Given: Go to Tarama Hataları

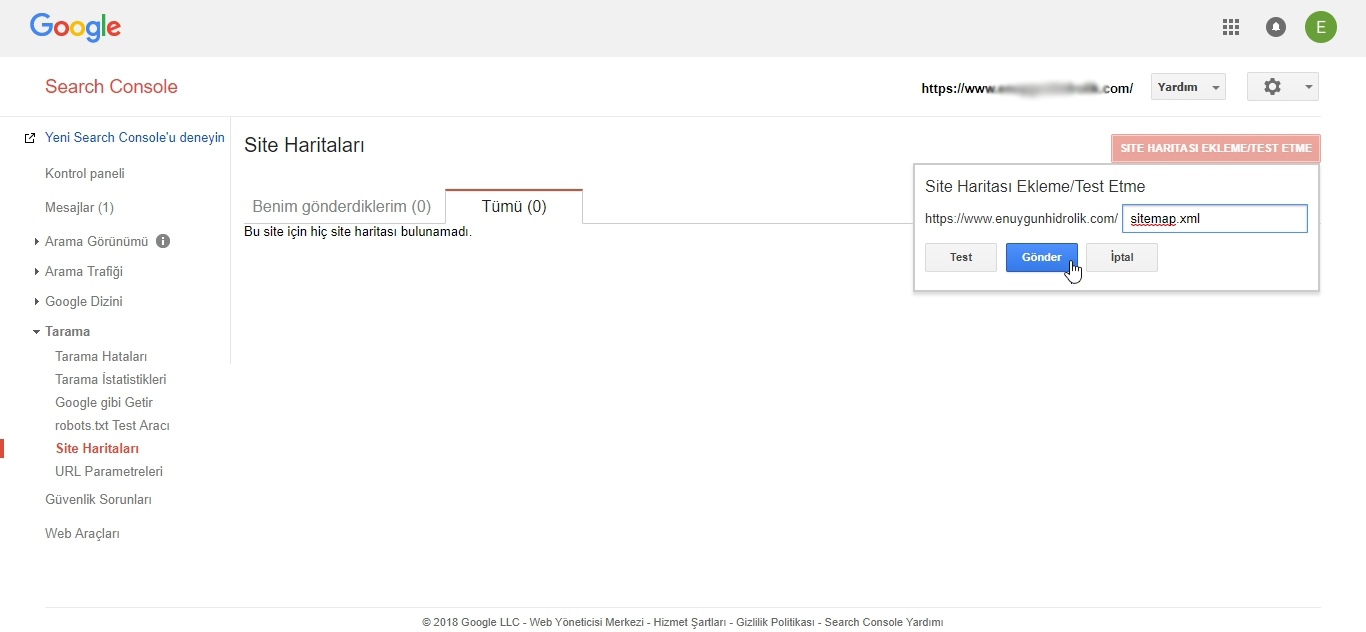Looking at the screenshot, I should (101, 356).
